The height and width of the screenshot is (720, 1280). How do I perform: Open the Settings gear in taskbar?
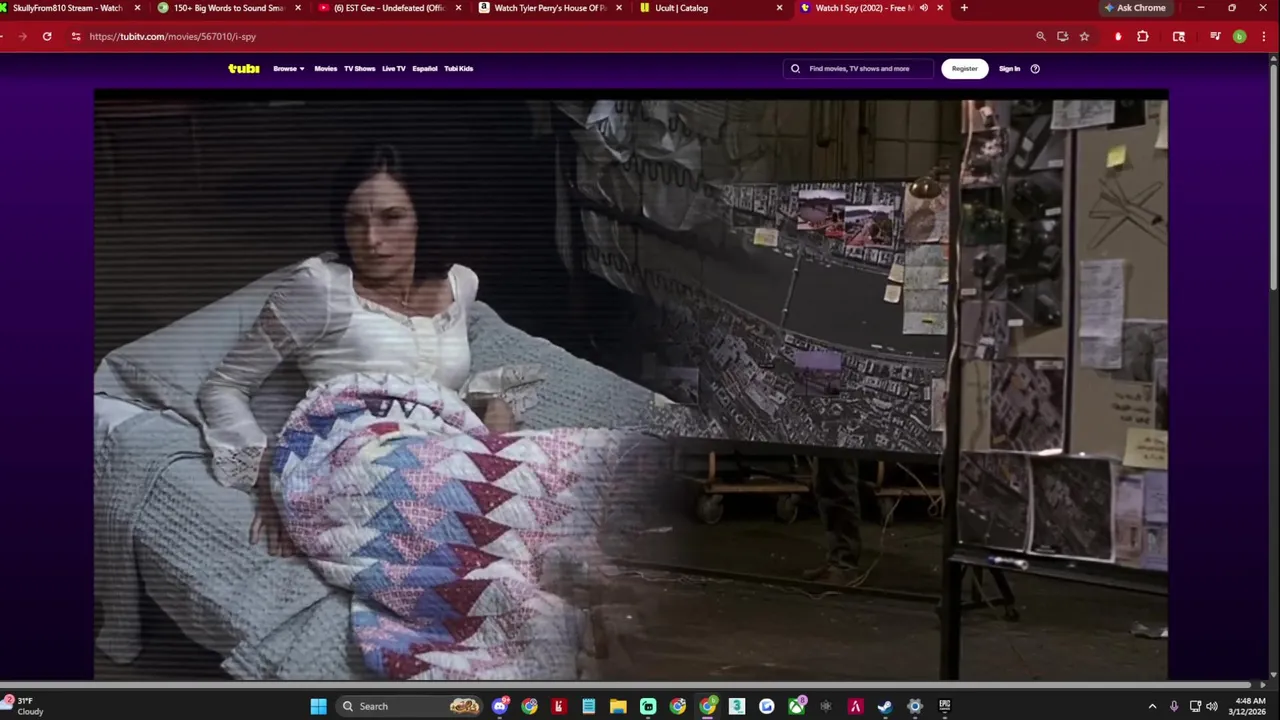coord(914,706)
